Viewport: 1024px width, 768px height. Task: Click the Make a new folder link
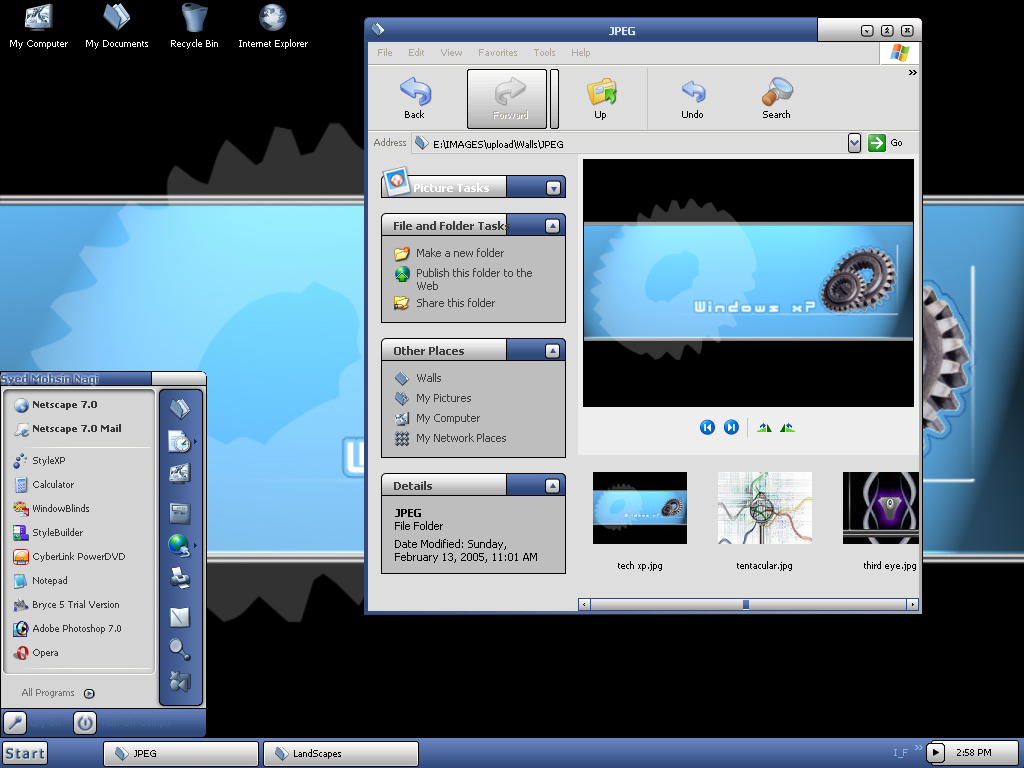[460, 253]
